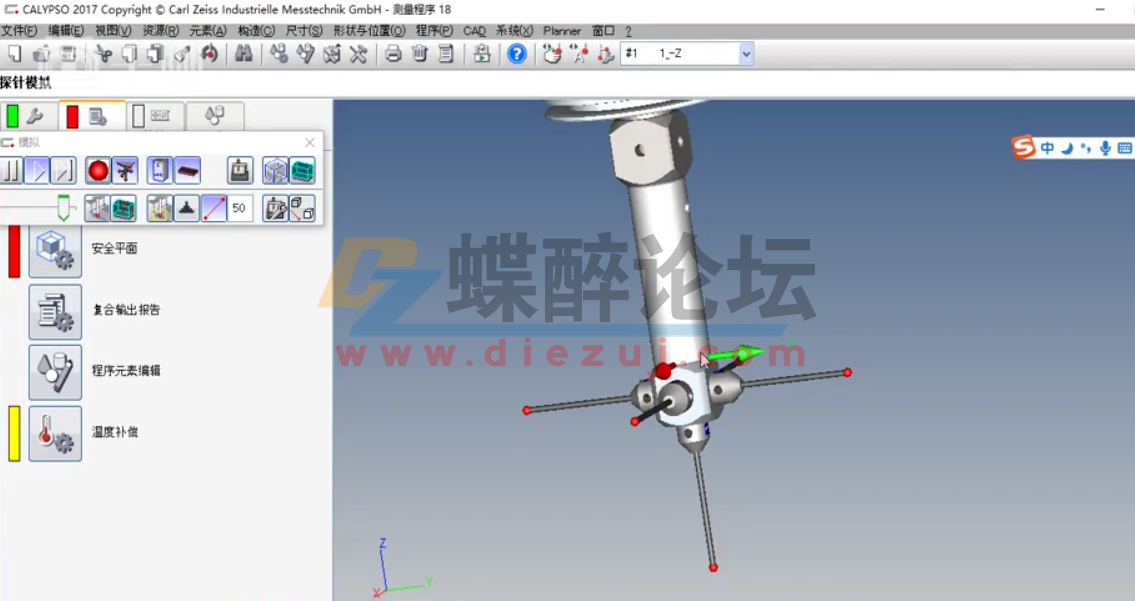Viewport: 1135px width, 601px height.
Task: Toggle the teal CAD model visibility
Action: [303, 170]
